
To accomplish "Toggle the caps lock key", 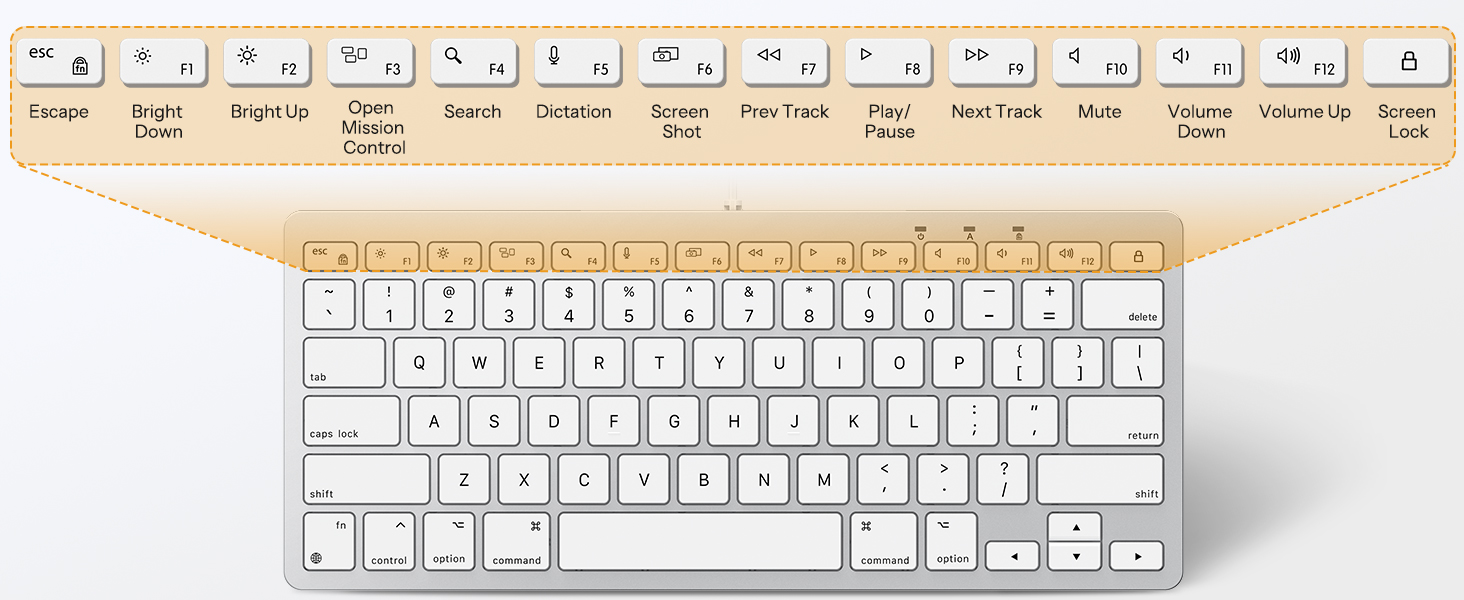I will (x=352, y=421).
